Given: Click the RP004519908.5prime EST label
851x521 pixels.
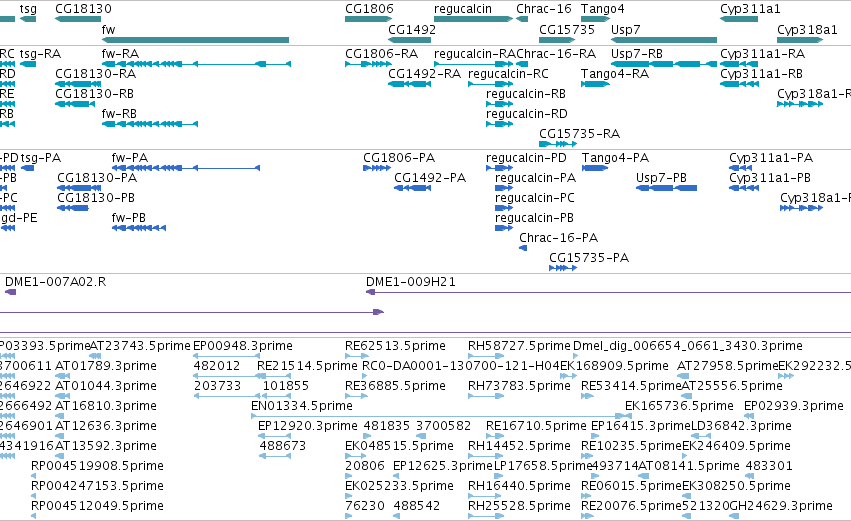Looking at the screenshot, I should pyautogui.click(x=97, y=466).
